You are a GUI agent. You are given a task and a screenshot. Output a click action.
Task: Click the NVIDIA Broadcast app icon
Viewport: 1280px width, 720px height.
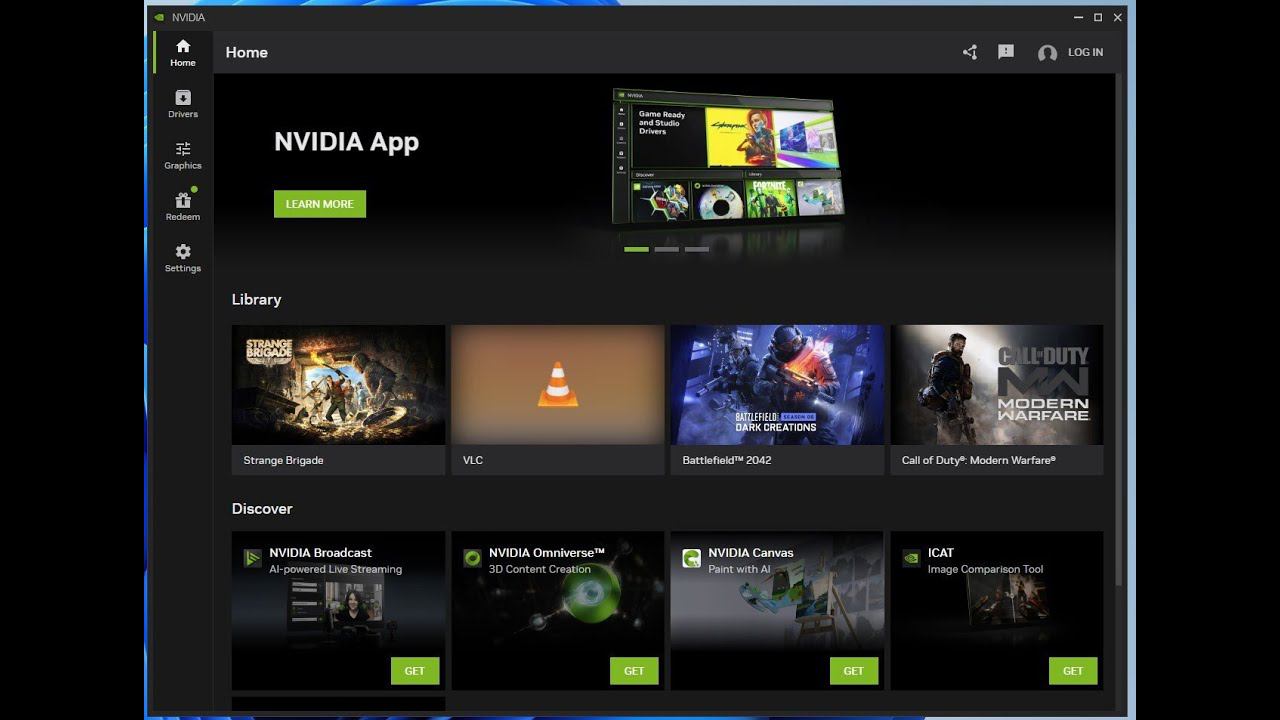(x=253, y=558)
